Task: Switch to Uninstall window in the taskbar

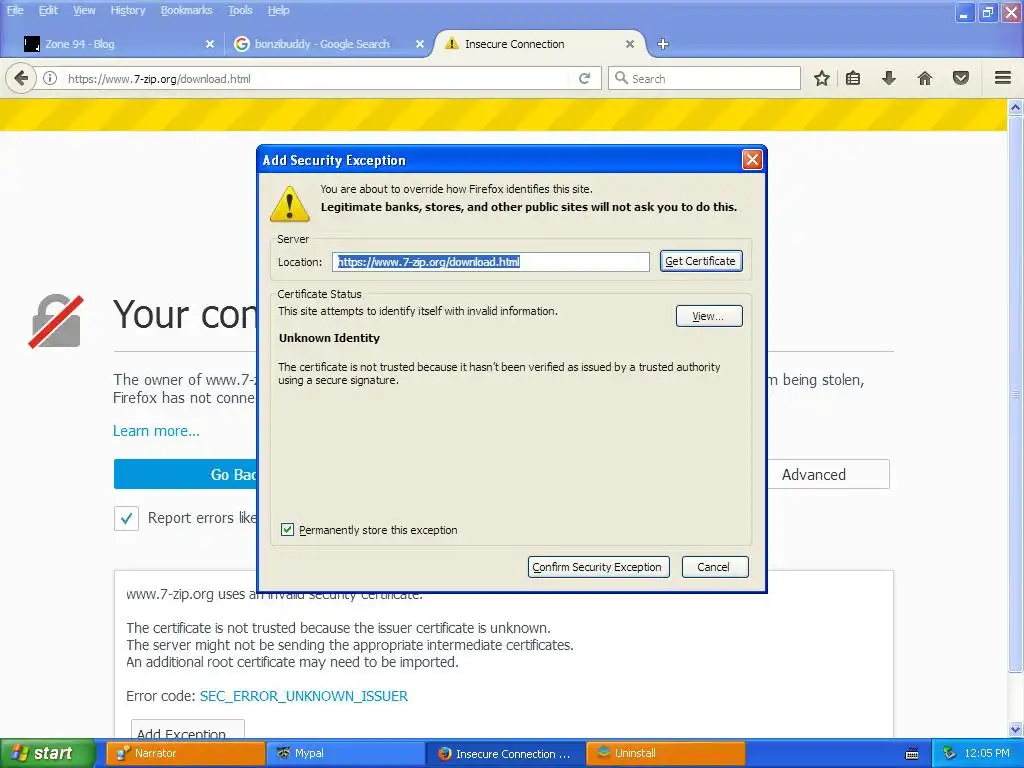Action: (665, 754)
